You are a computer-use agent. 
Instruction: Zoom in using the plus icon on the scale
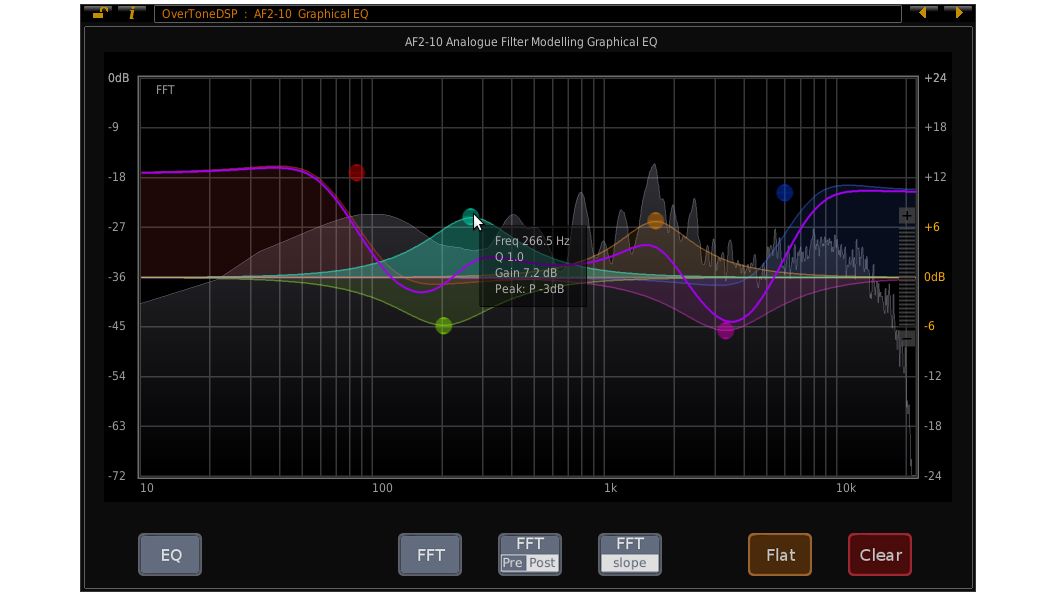click(906, 214)
